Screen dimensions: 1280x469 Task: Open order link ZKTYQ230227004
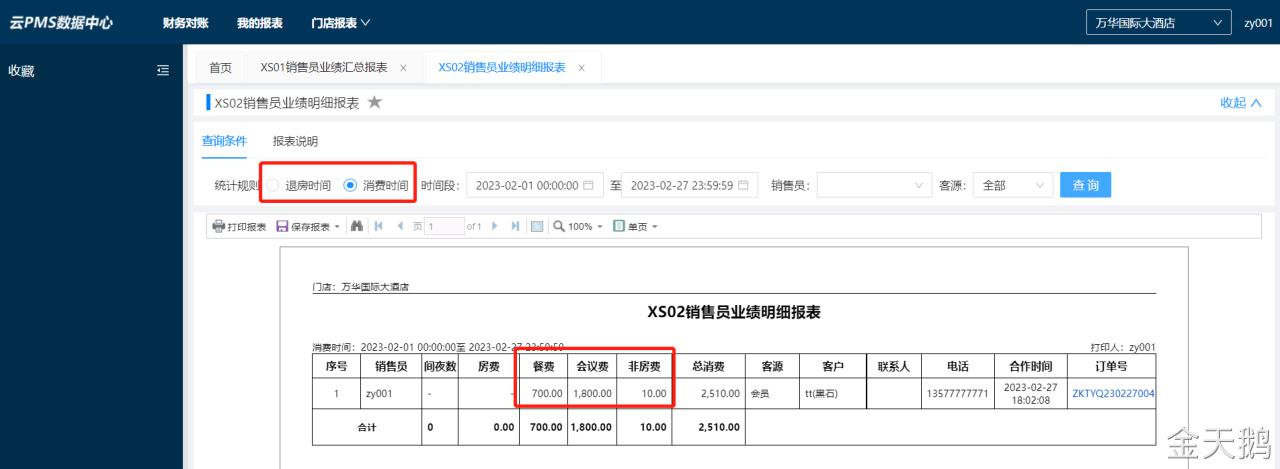click(1113, 394)
